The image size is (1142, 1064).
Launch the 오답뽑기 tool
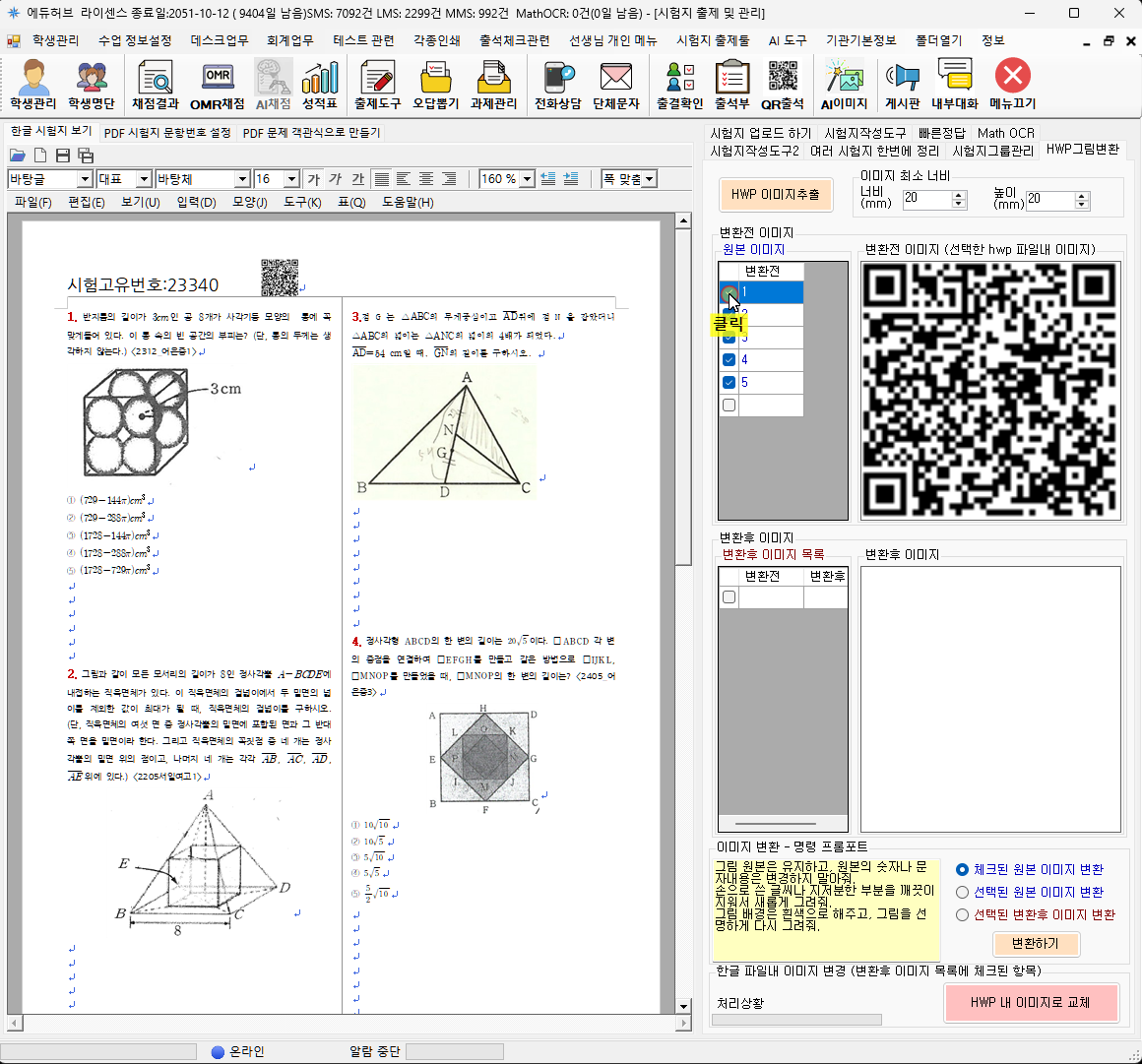pos(435,84)
